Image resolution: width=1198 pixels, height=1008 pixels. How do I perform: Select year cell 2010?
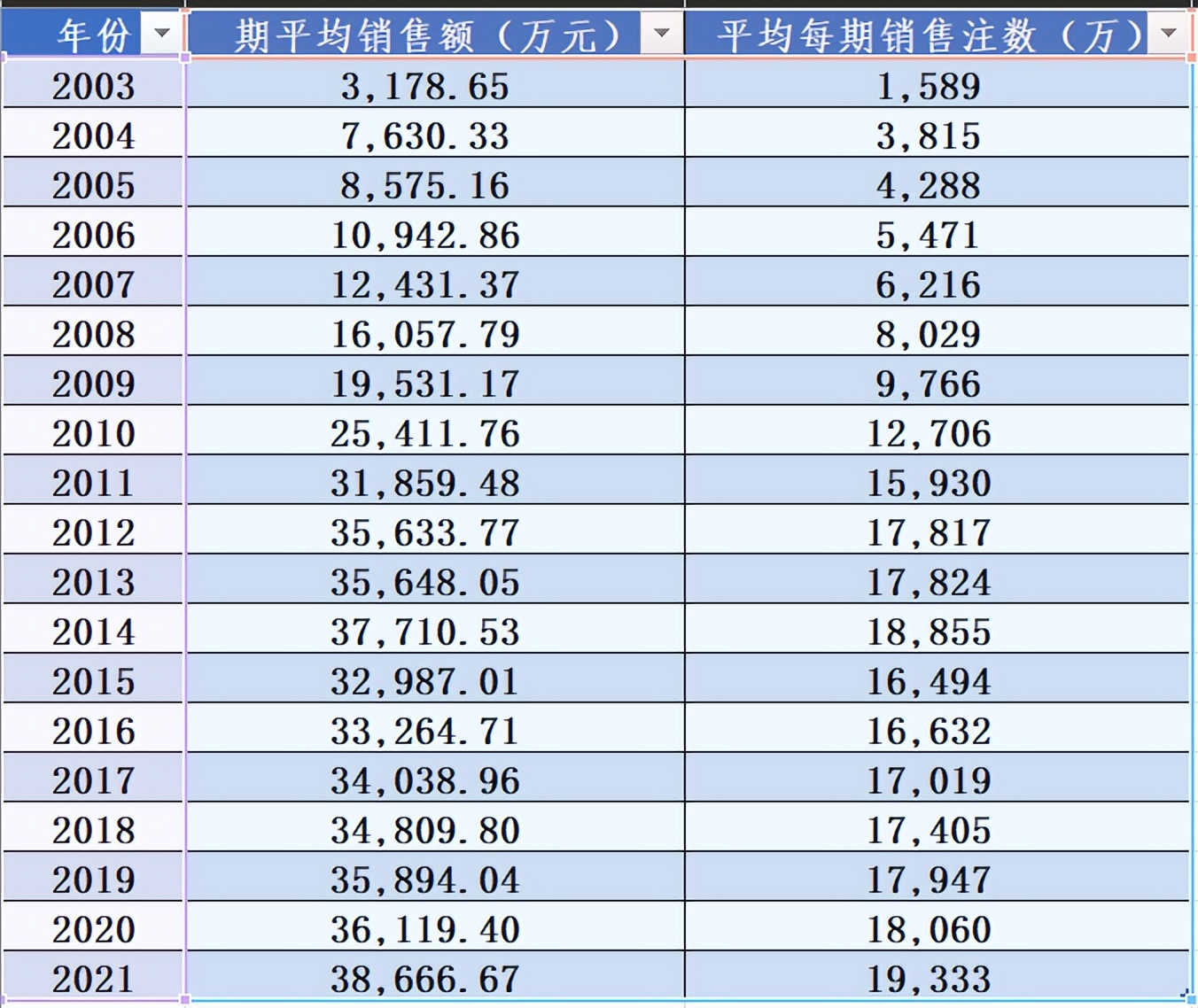[x=93, y=432]
